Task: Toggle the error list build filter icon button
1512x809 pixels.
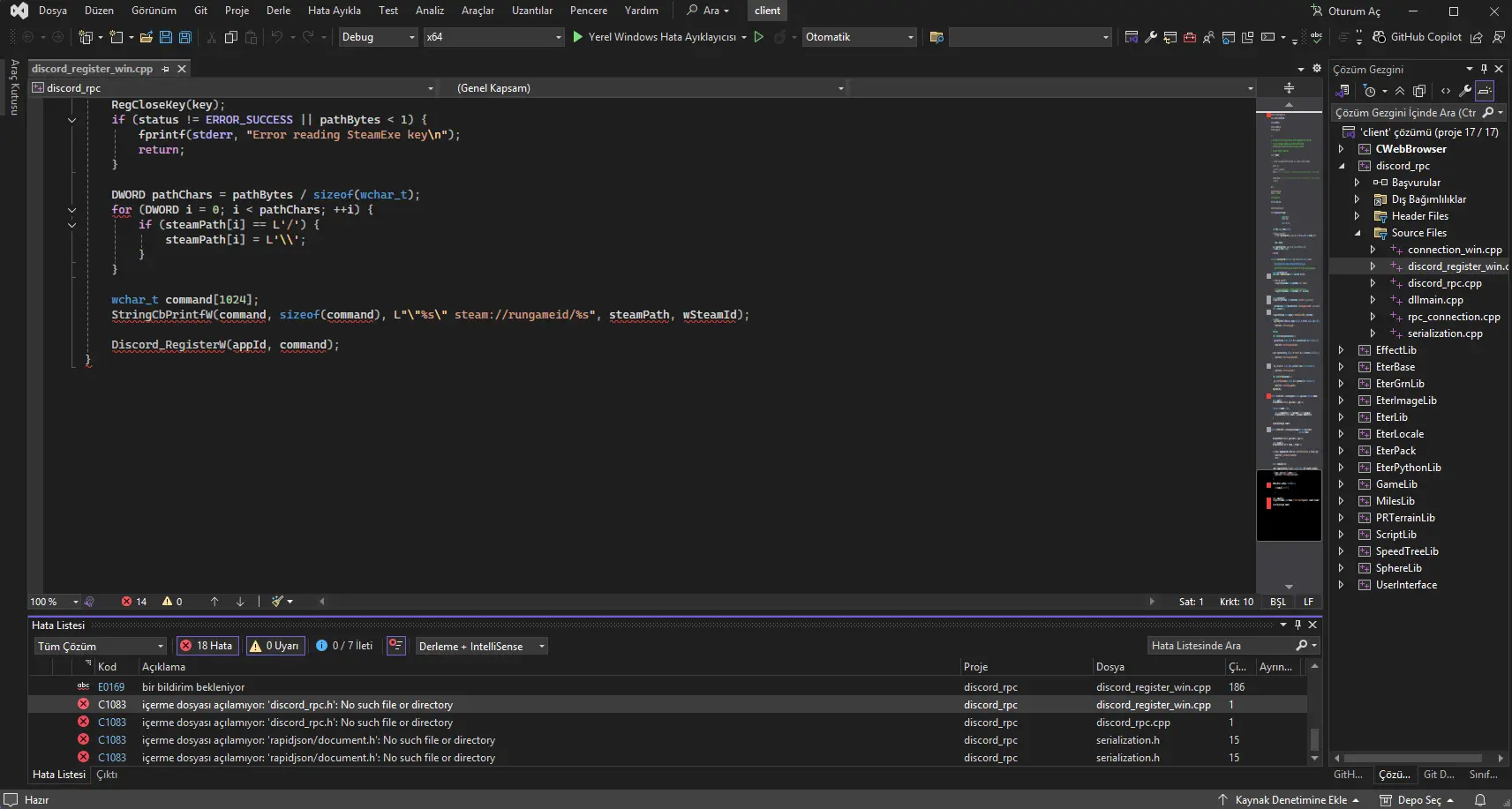Action: click(396, 646)
